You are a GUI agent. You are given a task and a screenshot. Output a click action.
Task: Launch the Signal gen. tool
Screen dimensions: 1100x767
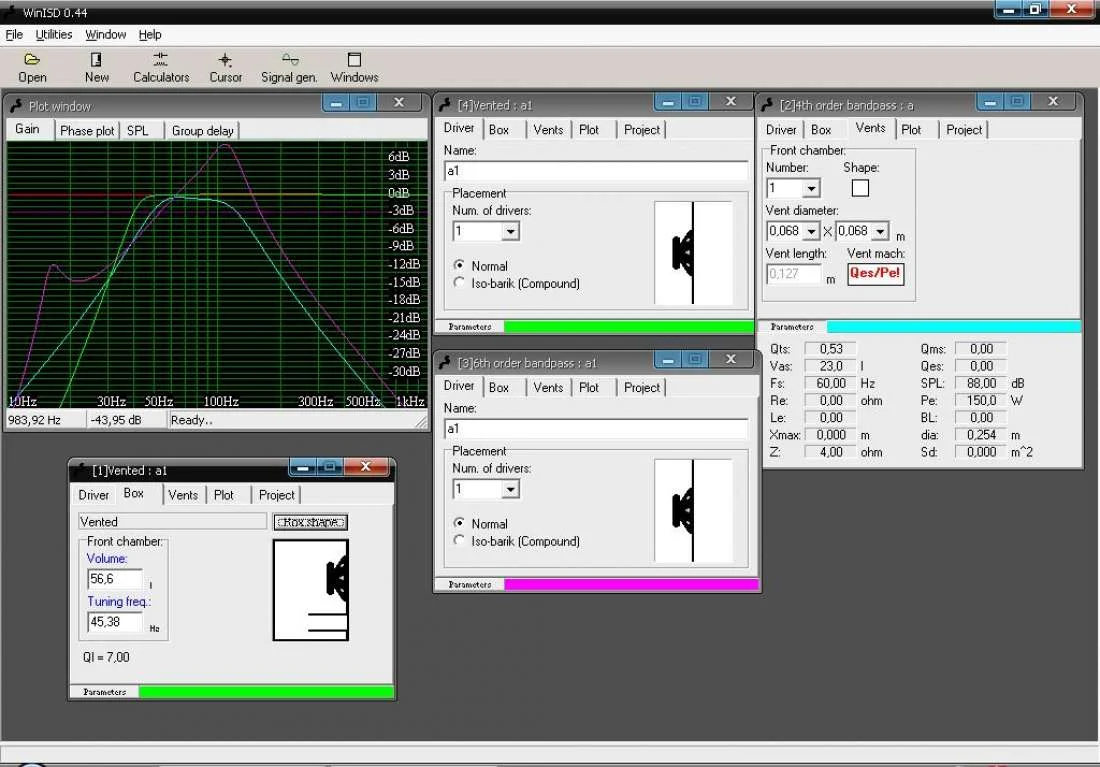coord(289,61)
